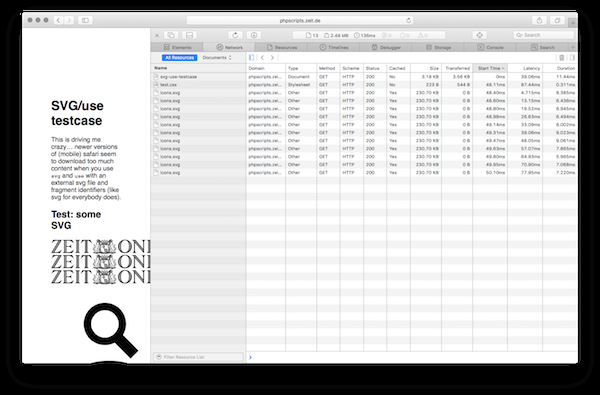Click 136ms load time indicator

click(364, 35)
